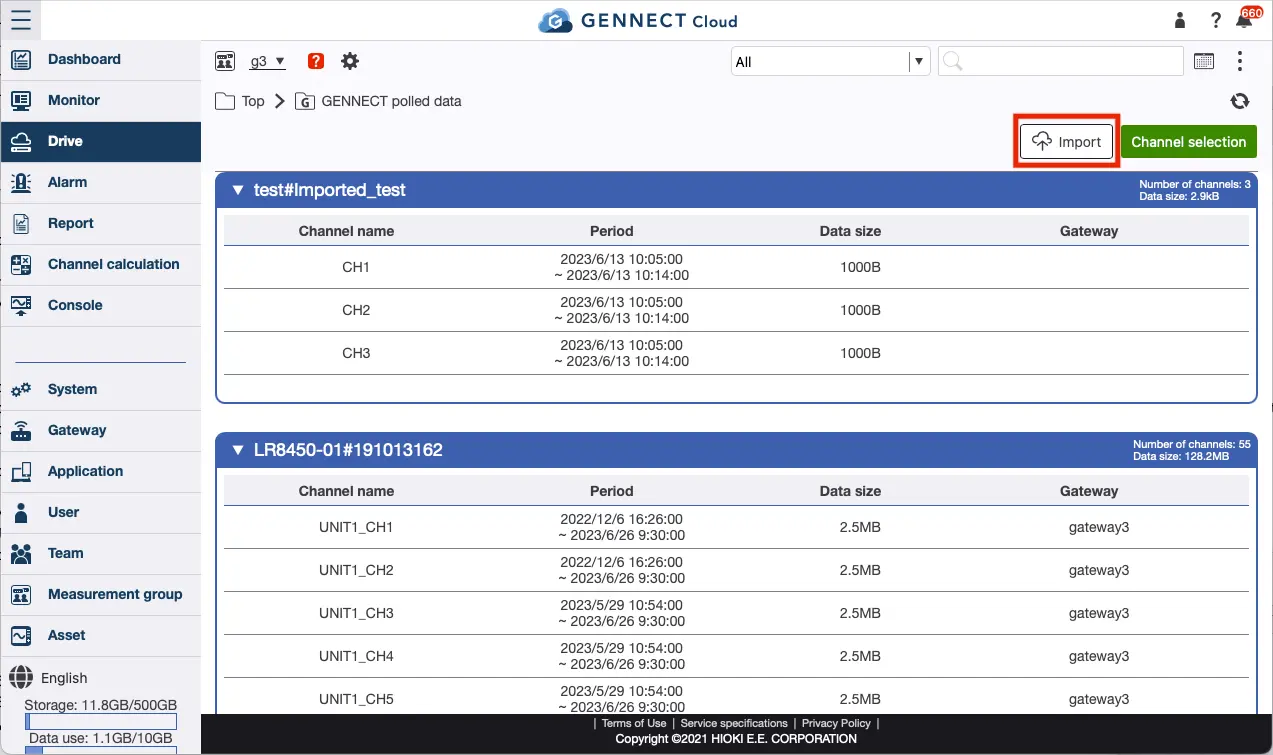Viewport: 1273px width, 755px height.
Task: Collapse the test#Imported_test data group
Action: point(237,190)
